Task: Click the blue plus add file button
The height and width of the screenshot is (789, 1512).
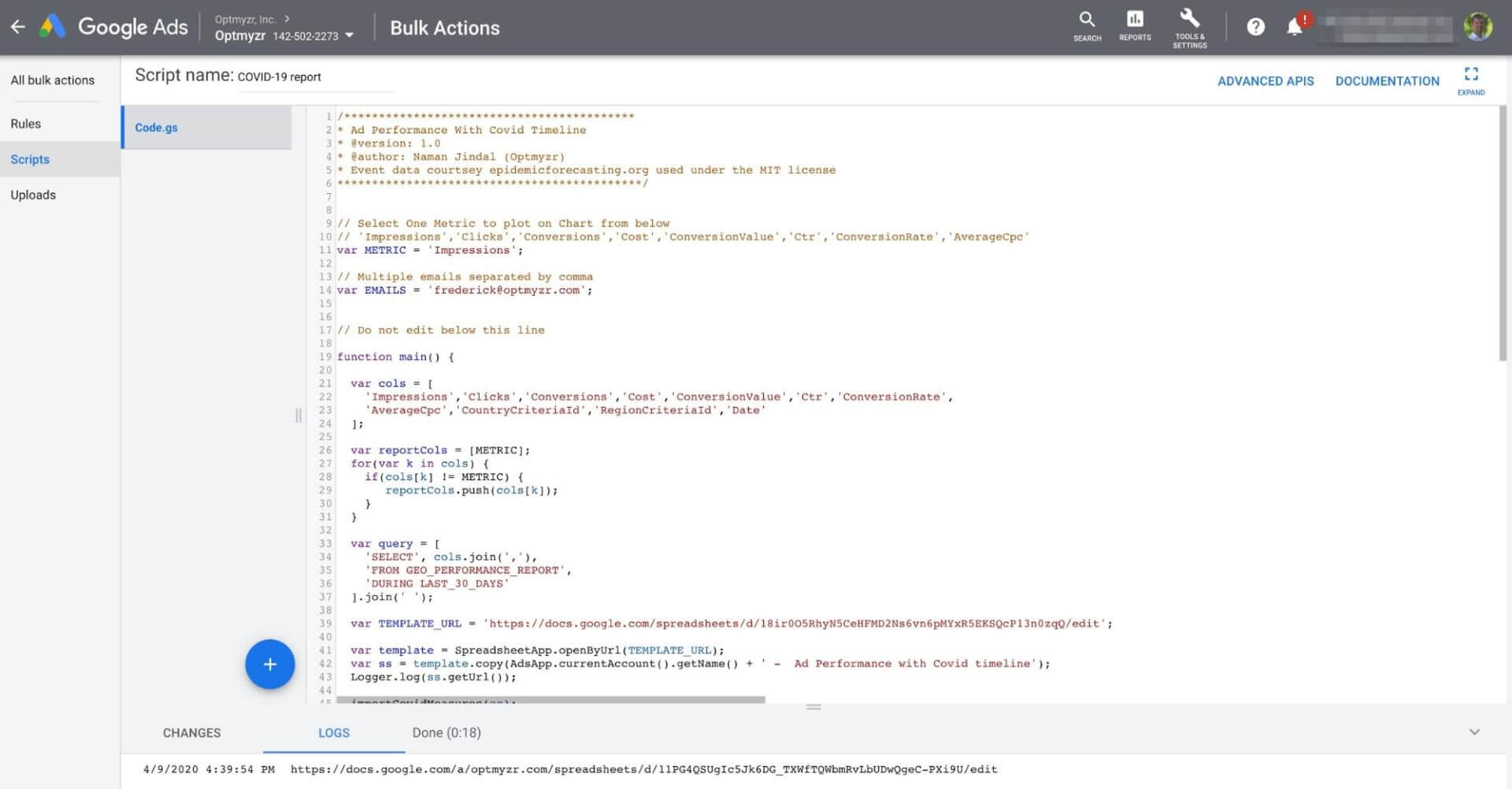Action: tap(269, 664)
